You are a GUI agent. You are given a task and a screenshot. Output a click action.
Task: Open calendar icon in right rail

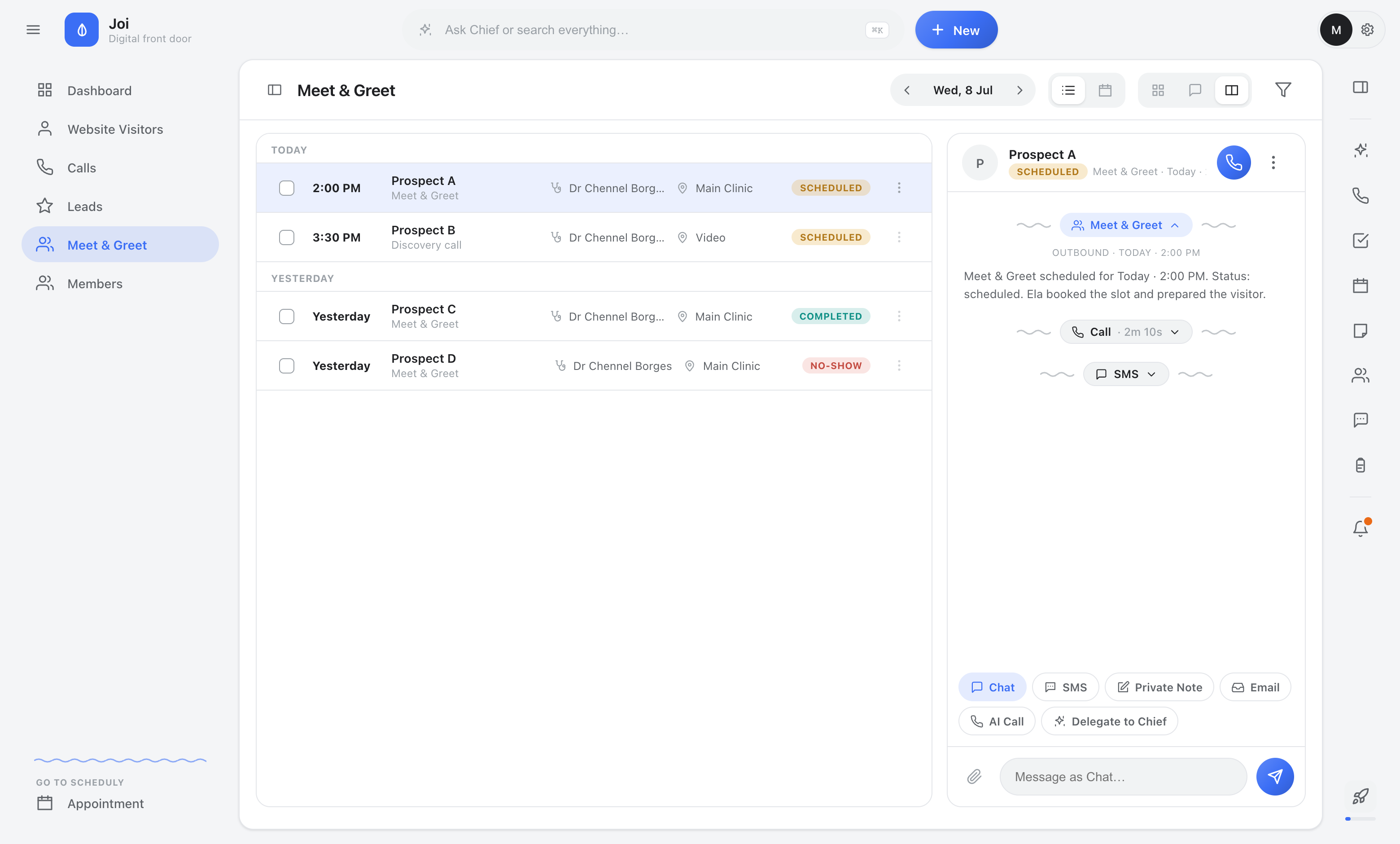tap(1360, 286)
